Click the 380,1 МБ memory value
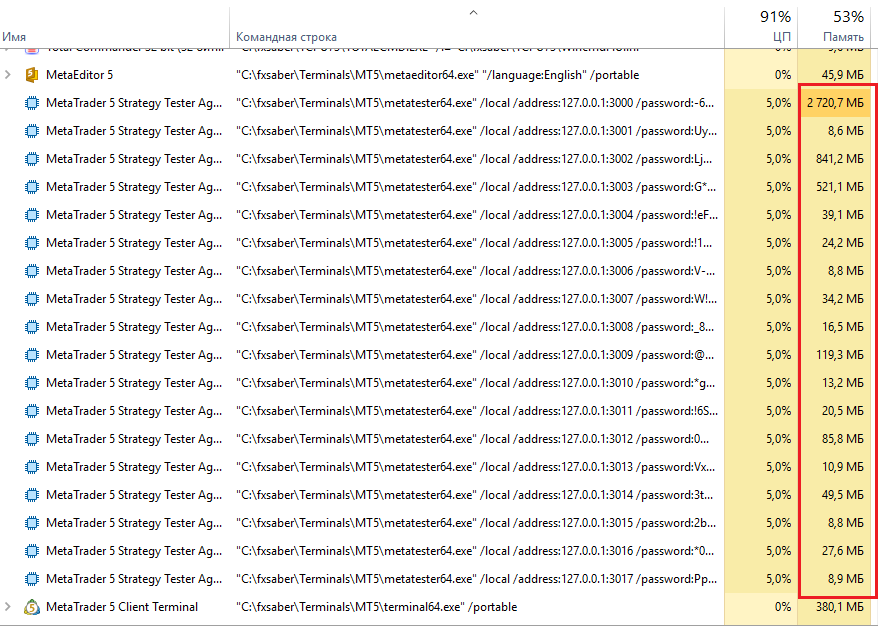This screenshot has width=878, height=631. (x=840, y=607)
